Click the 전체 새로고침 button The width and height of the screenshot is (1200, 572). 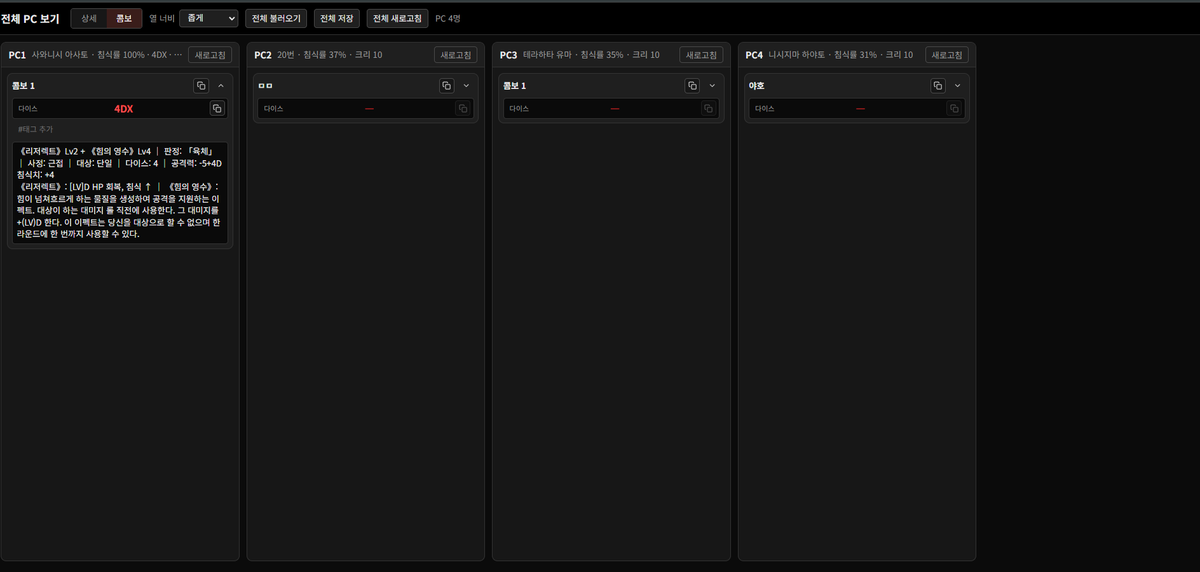[x=398, y=18]
